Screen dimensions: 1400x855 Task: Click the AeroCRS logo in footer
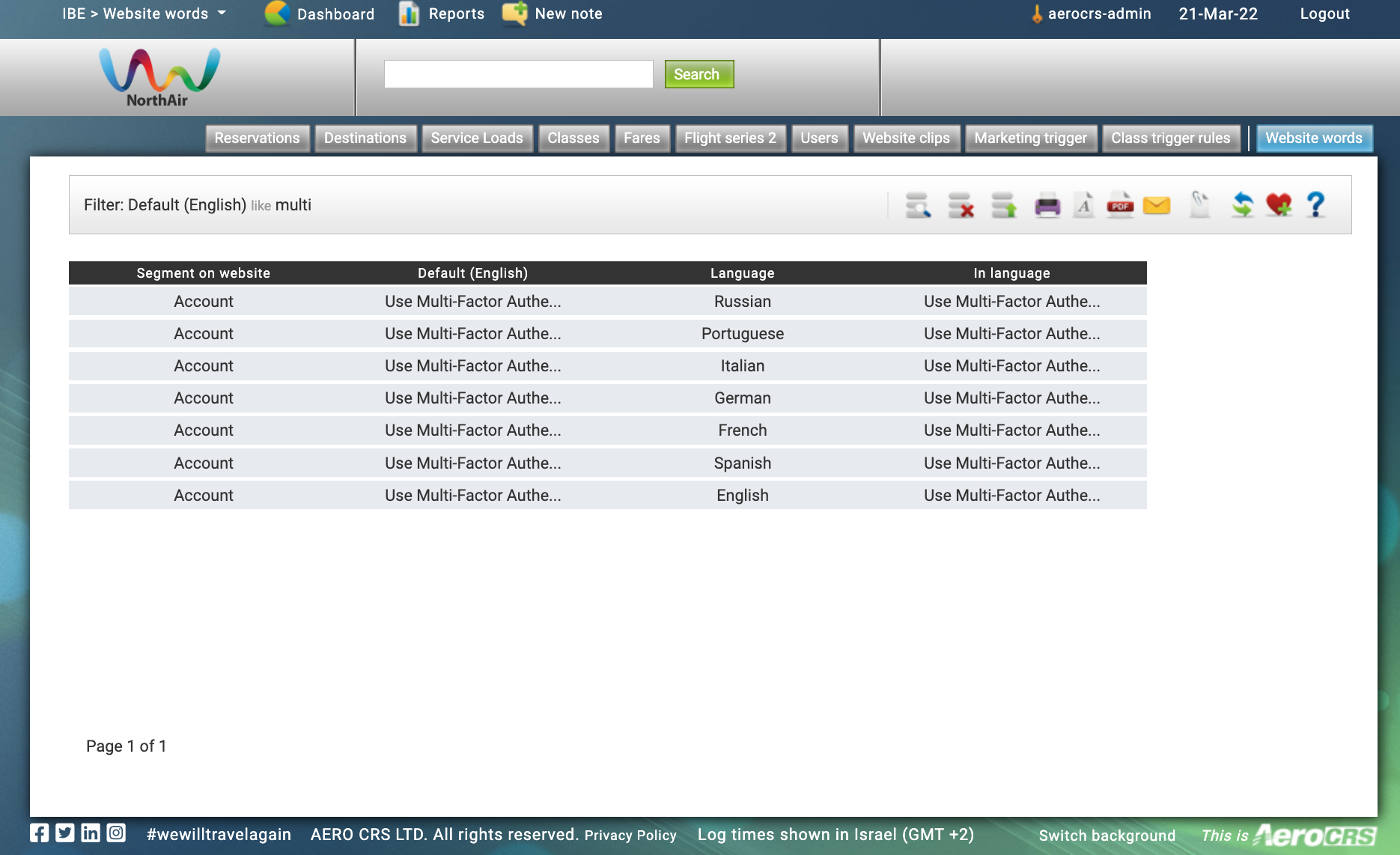coord(1315,835)
